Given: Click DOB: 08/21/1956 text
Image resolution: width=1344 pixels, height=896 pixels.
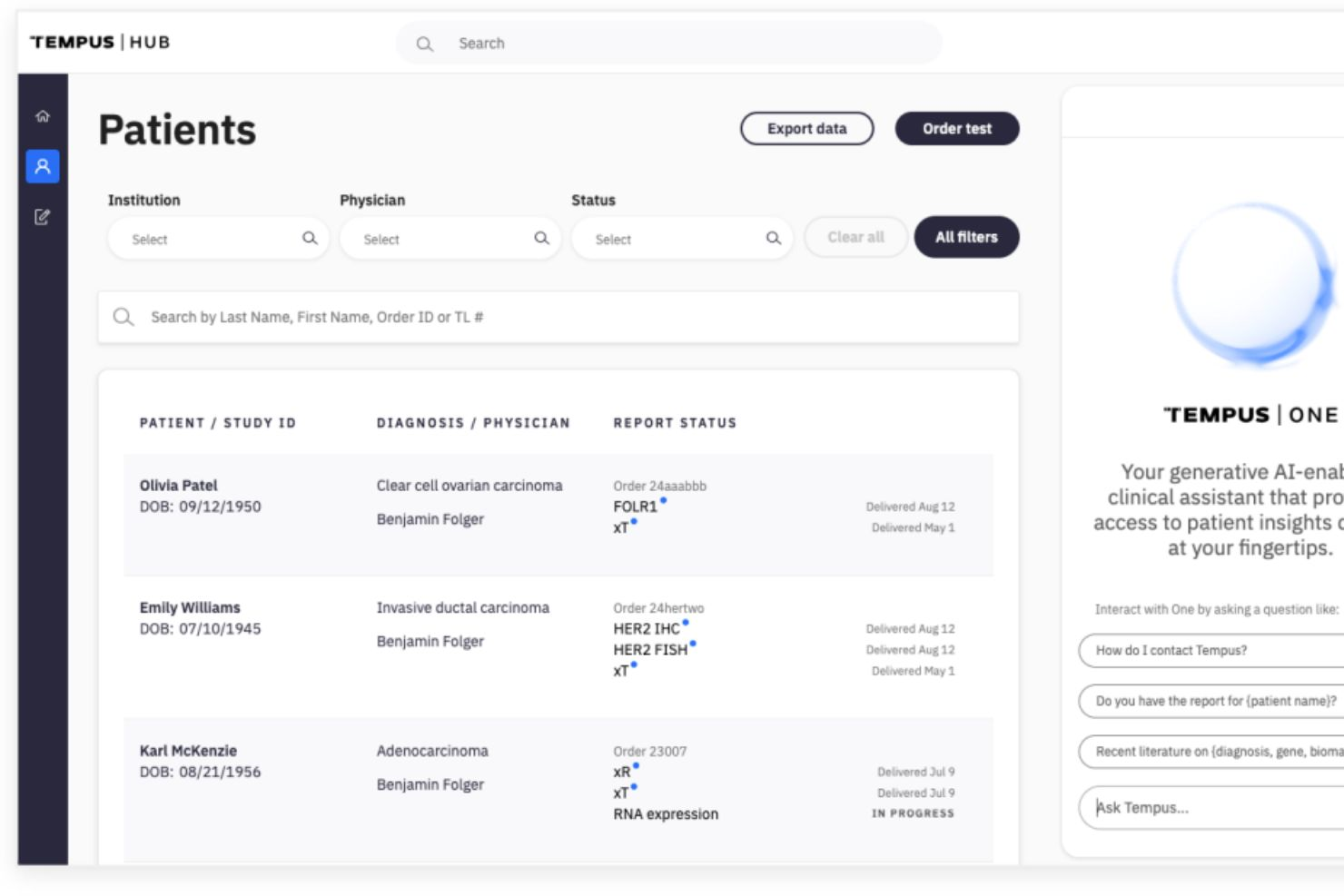Looking at the screenshot, I should coord(200,772).
